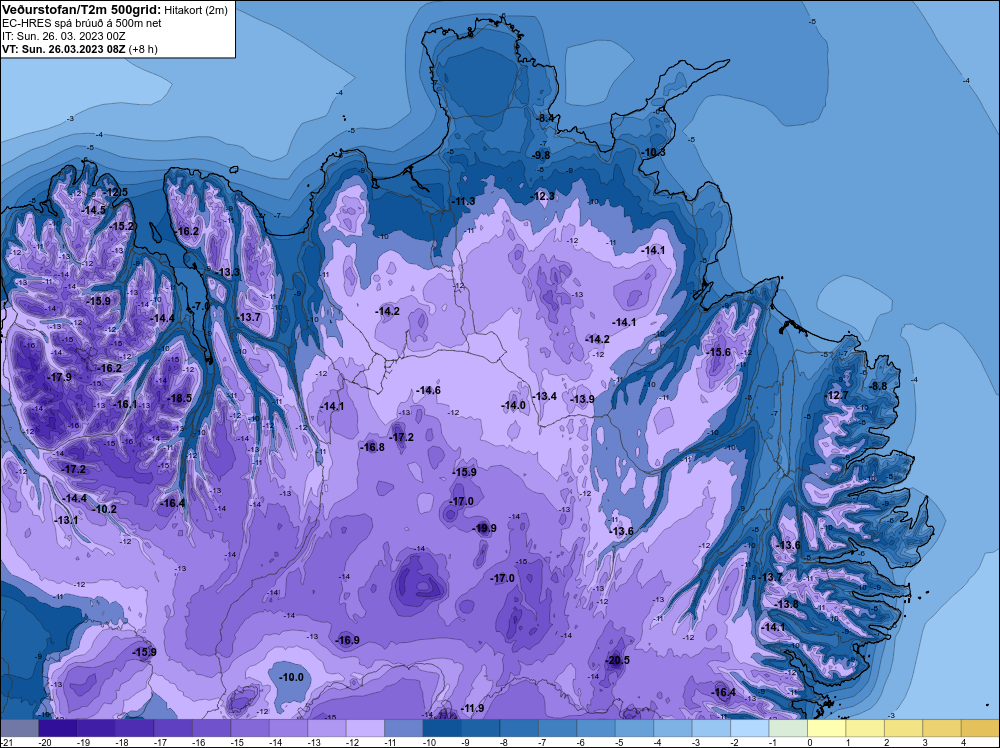This screenshot has width=1000, height=748.
Task: Click the -8.4 temperature value
Action: point(546,118)
